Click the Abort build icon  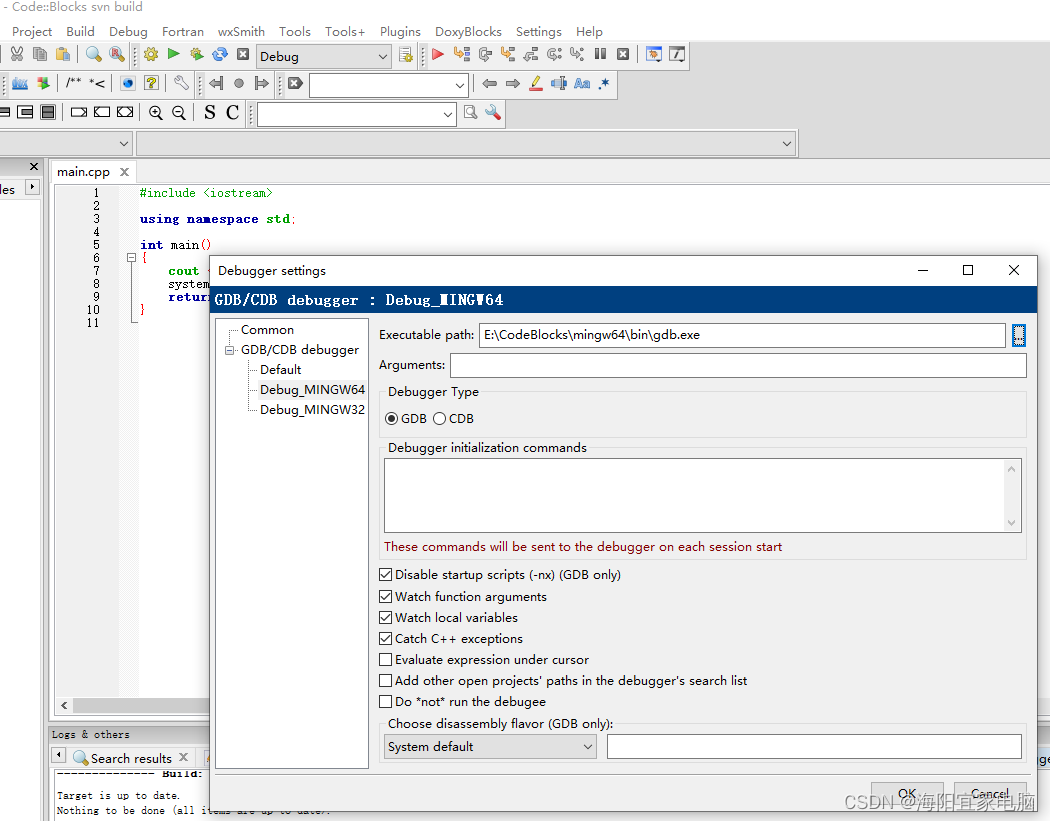(243, 54)
